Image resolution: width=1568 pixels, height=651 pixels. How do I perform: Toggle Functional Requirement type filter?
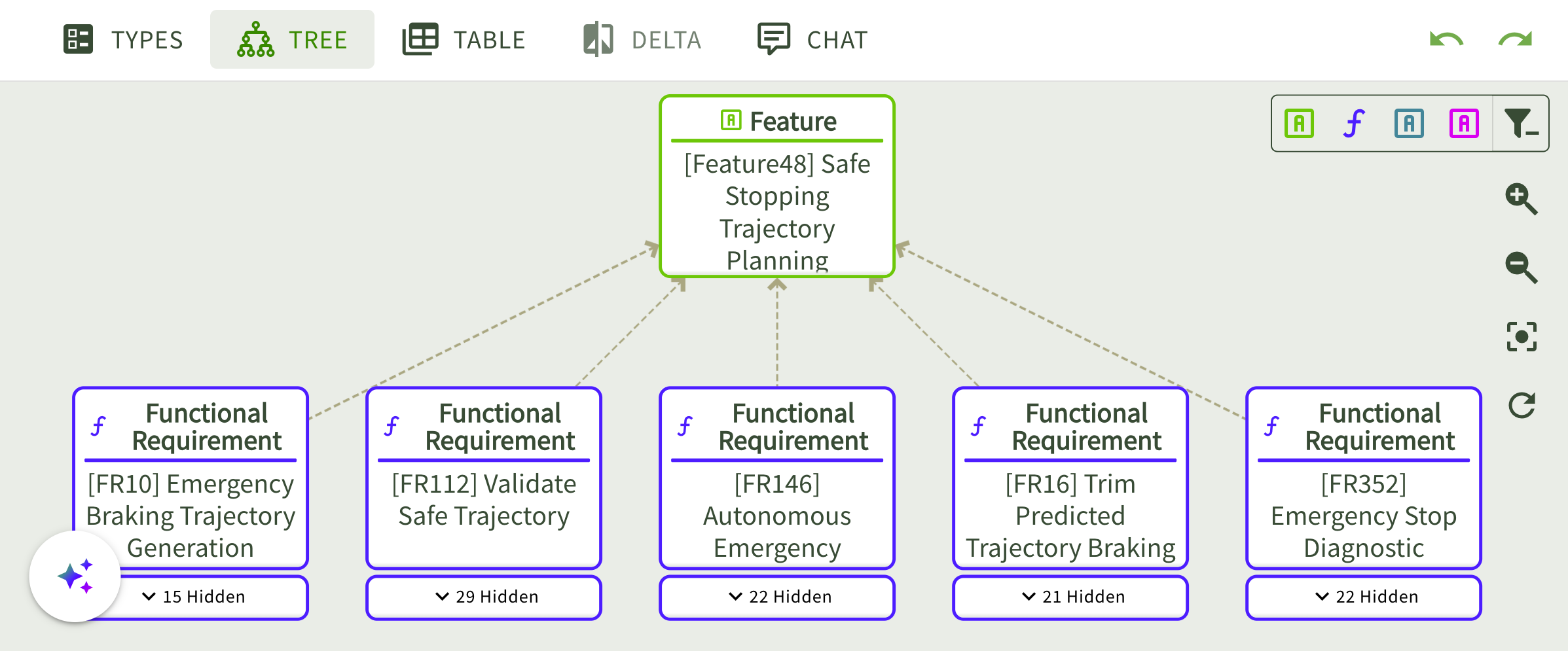pyautogui.click(x=1354, y=124)
